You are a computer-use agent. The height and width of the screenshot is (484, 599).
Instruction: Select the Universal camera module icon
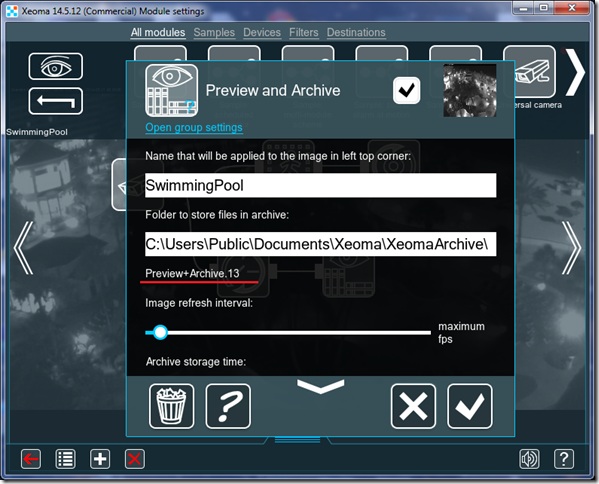click(x=529, y=72)
